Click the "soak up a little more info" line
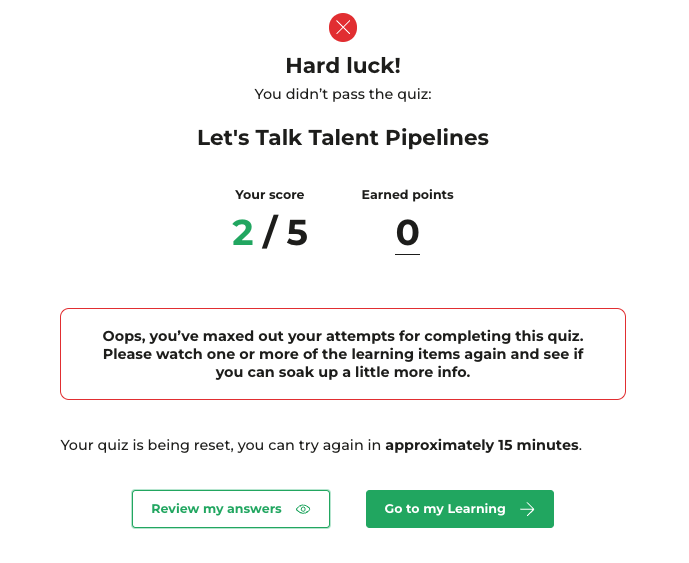The width and height of the screenshot is (689, 563). point(343,372)
